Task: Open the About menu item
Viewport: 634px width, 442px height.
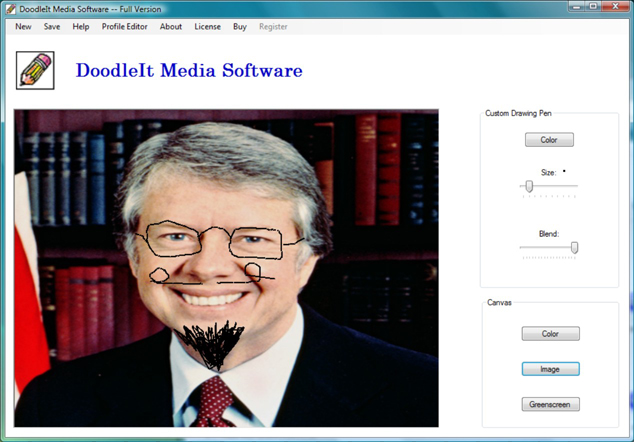Action: click(171, 27)
